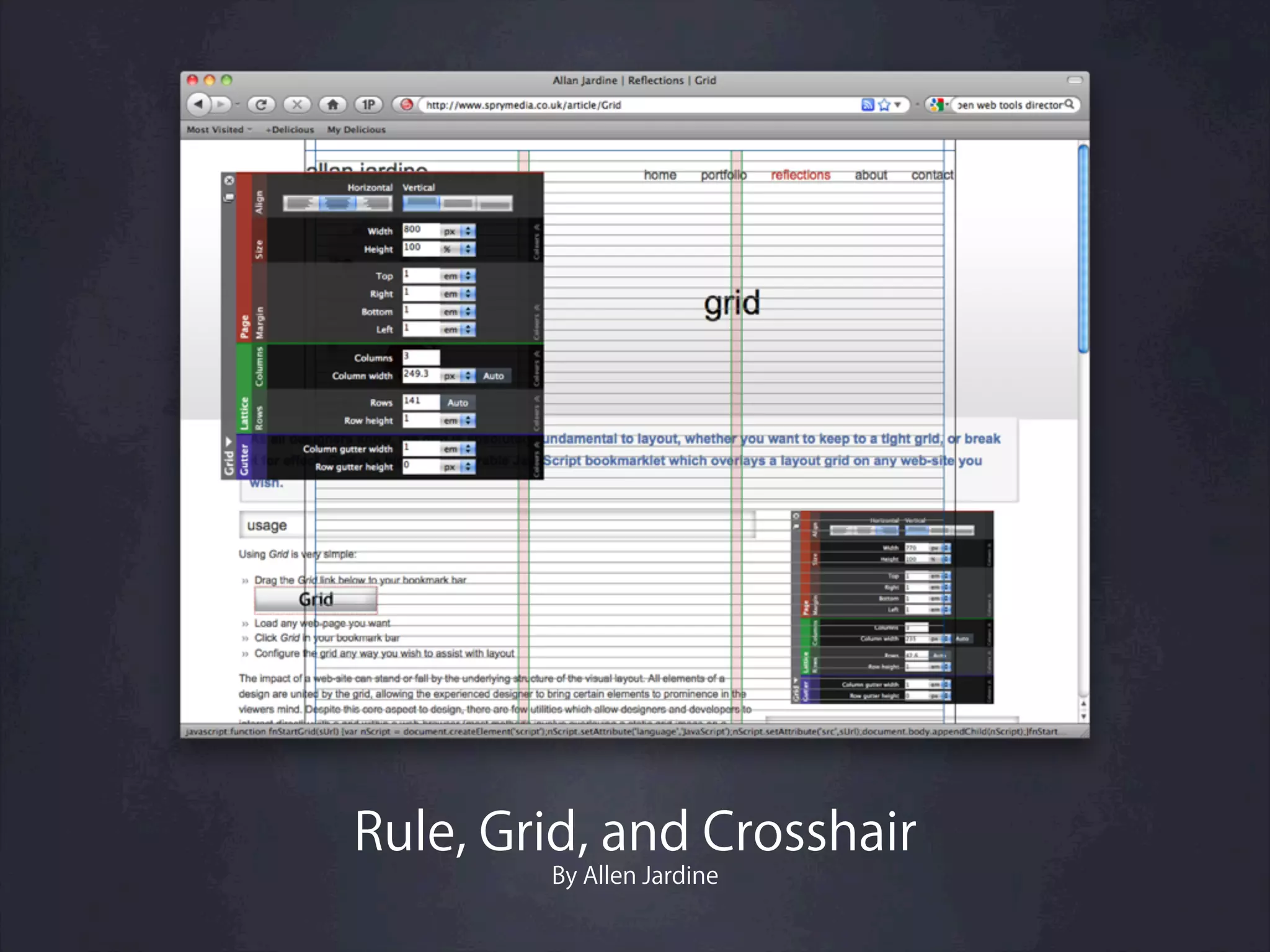Click the search magnifier icon
Viewport: 1270px width, 952px height.
pos(1069,104)
